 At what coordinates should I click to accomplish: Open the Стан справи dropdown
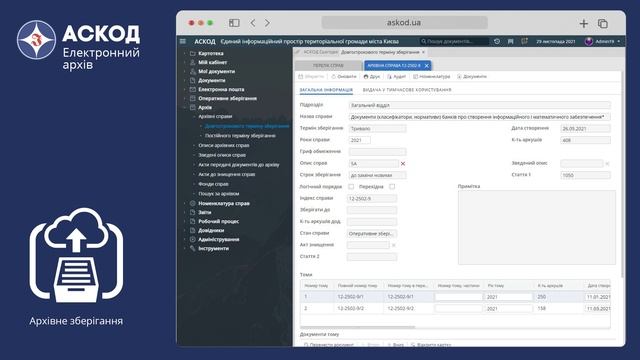[371, 233]
